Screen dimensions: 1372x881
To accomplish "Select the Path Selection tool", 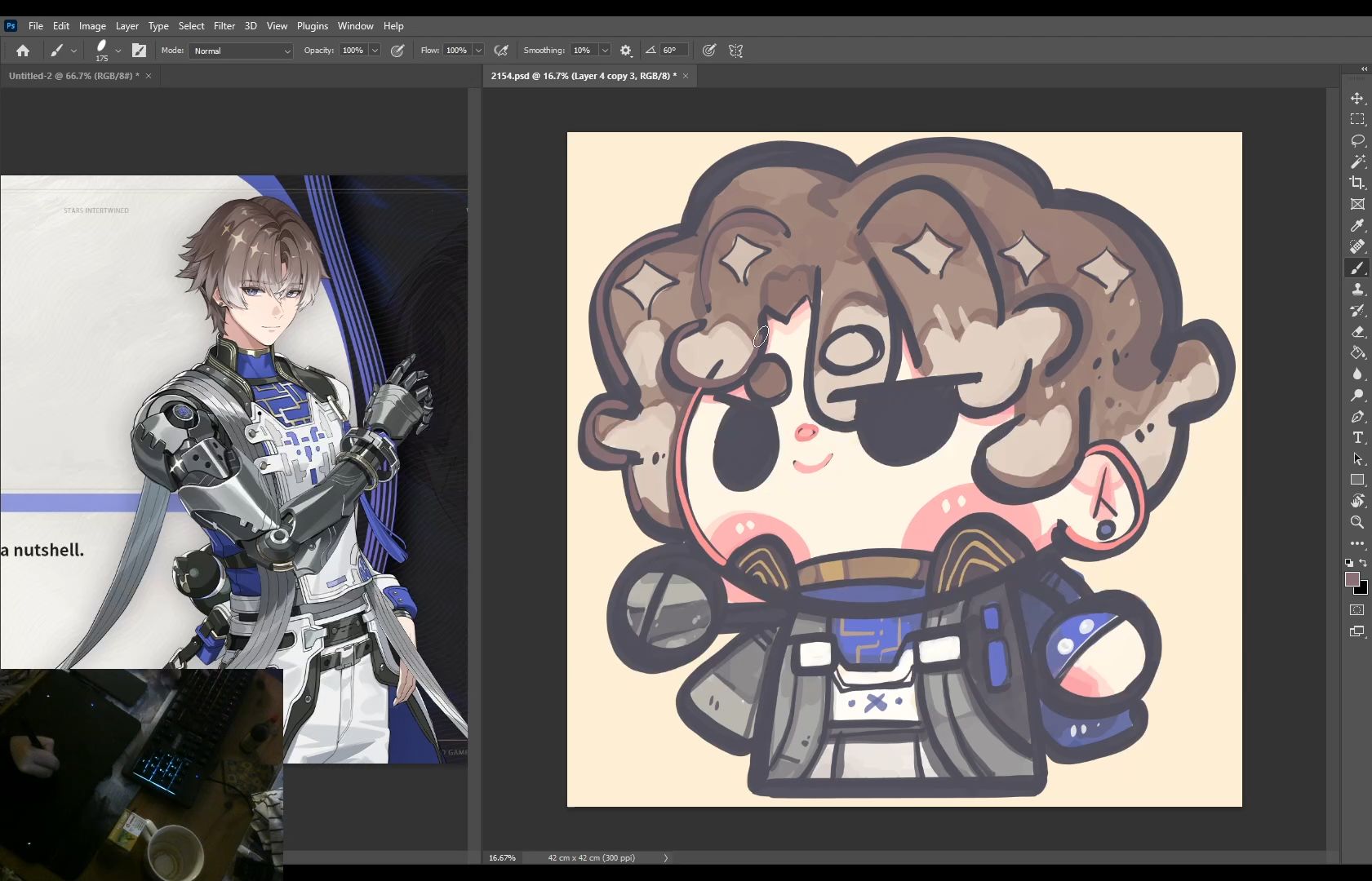I will pyautogui.click(x=1357, y=458).
